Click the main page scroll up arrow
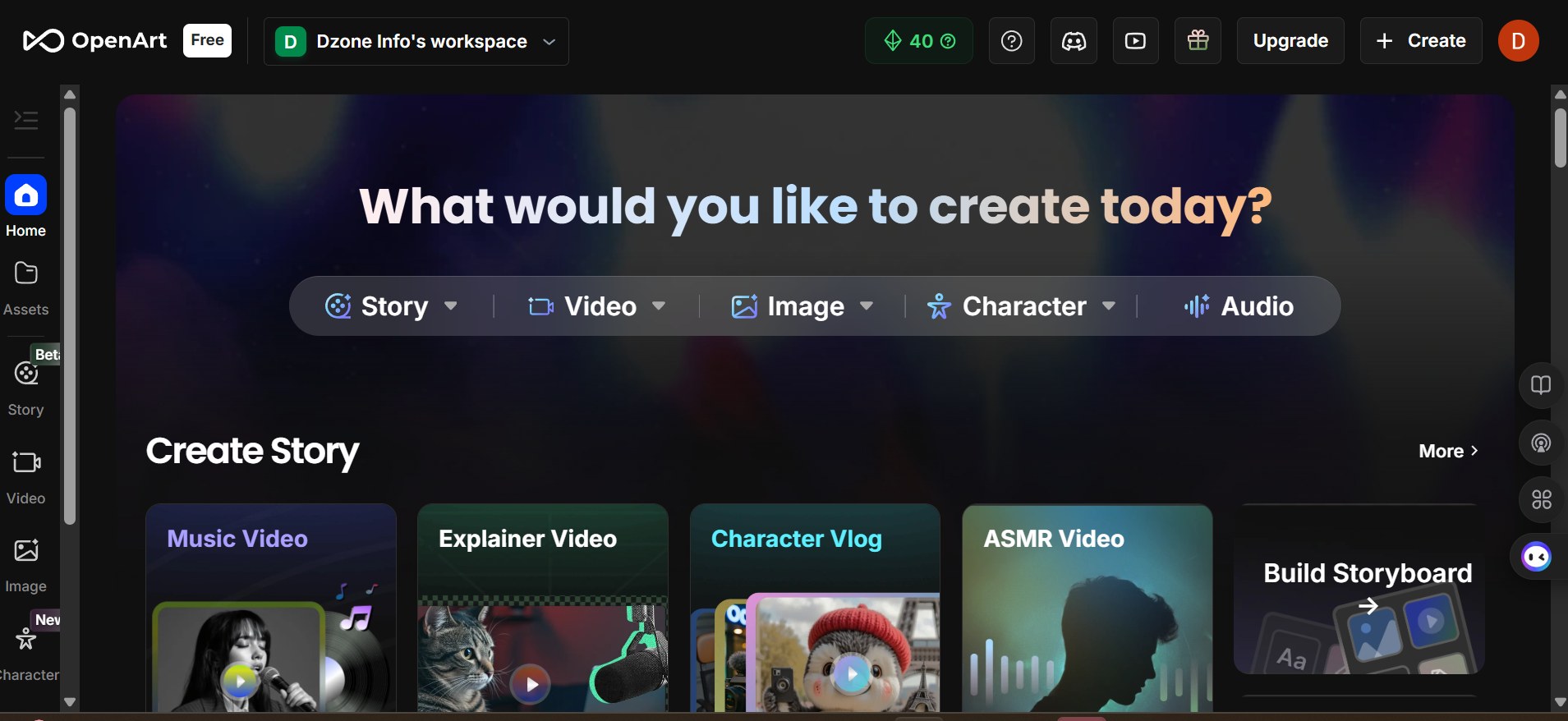Screen dimensions: 1568x721 coord(1560,94)
